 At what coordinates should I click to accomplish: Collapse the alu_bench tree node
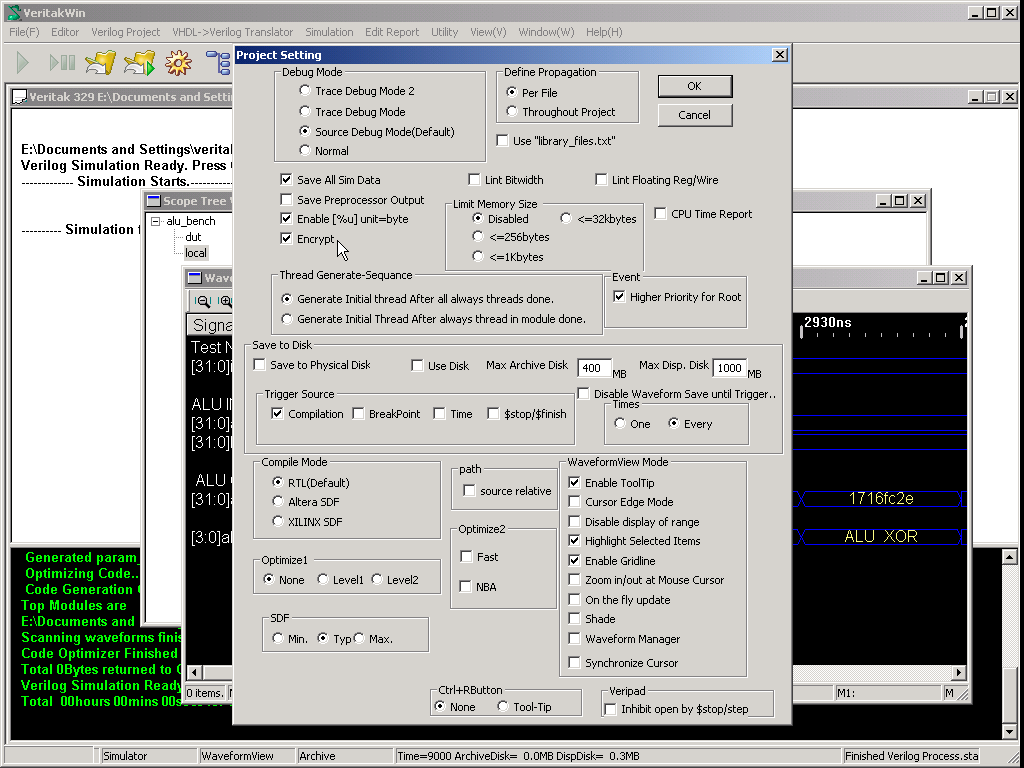[x=156, y=221]
